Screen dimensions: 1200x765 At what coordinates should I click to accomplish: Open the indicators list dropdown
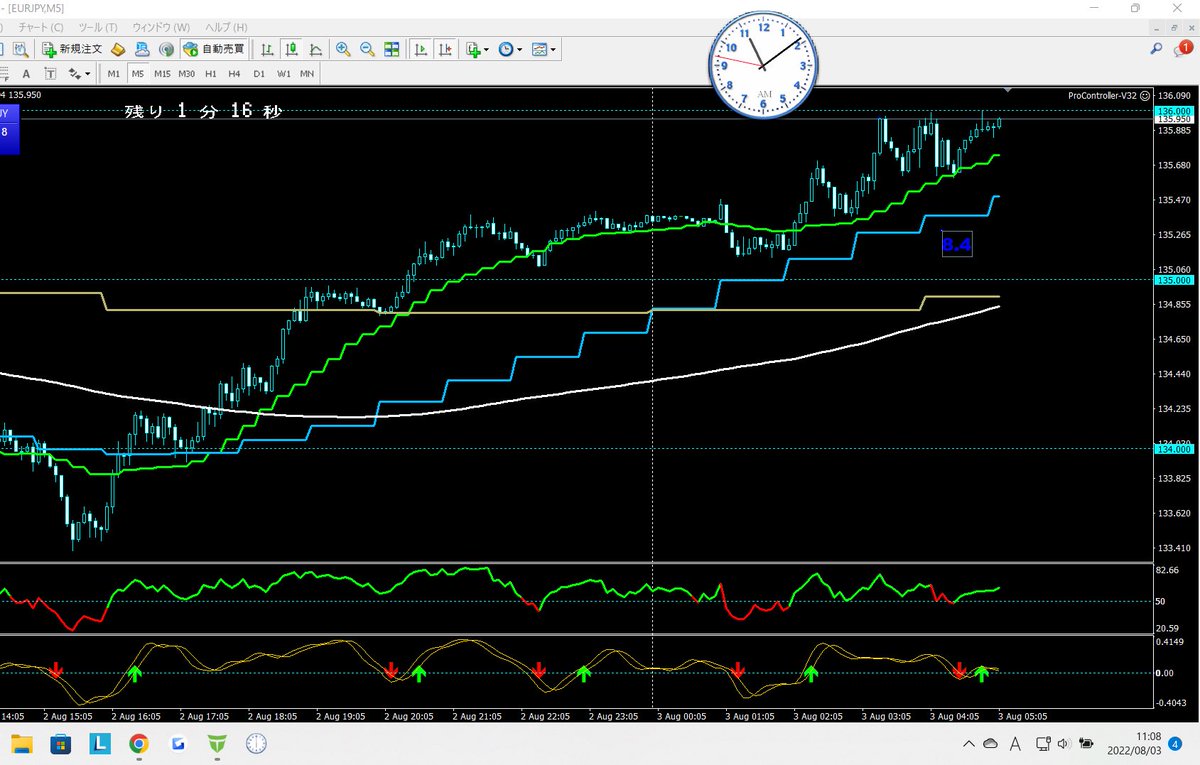point(478,48)
